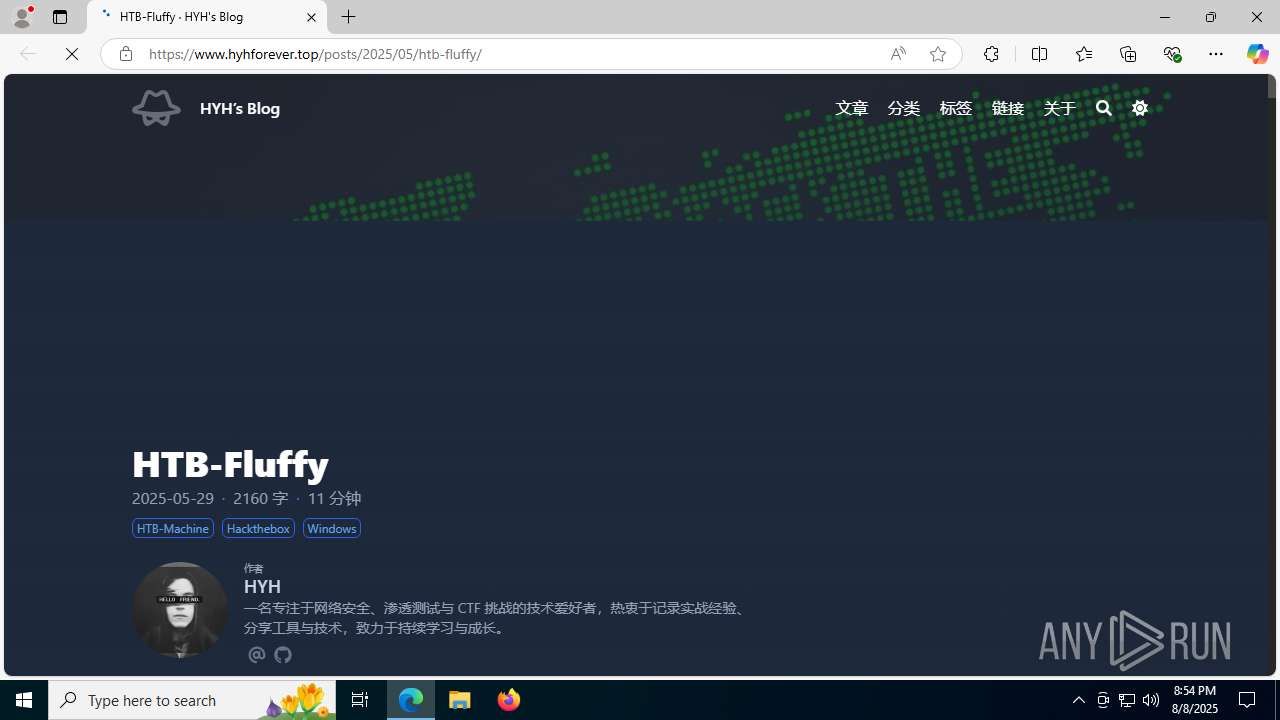
Task: Add this page to favorites star
Action: 937,54
